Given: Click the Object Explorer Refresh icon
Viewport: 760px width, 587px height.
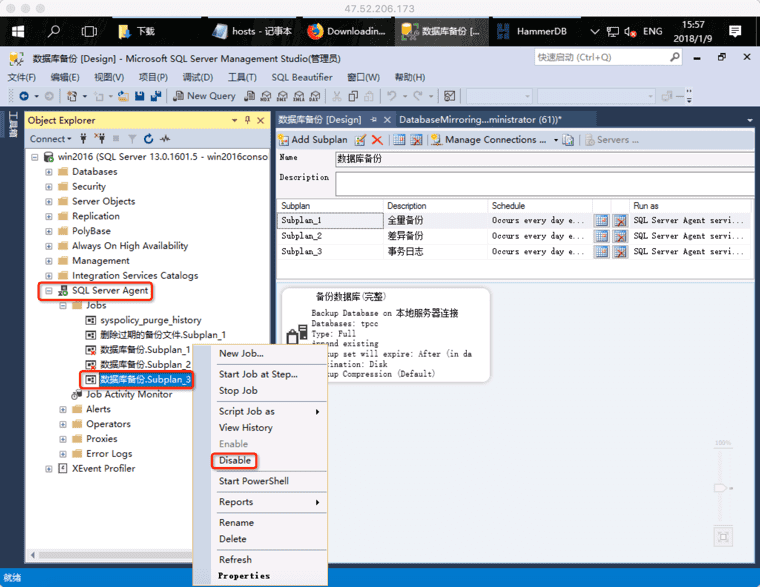Looking at the screenshot, I should [148, 139].
